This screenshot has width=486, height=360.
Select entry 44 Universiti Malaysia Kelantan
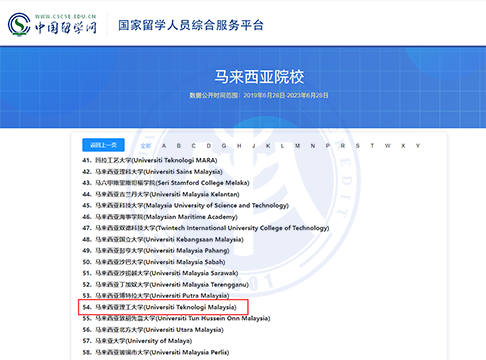(x=161, y=194)
